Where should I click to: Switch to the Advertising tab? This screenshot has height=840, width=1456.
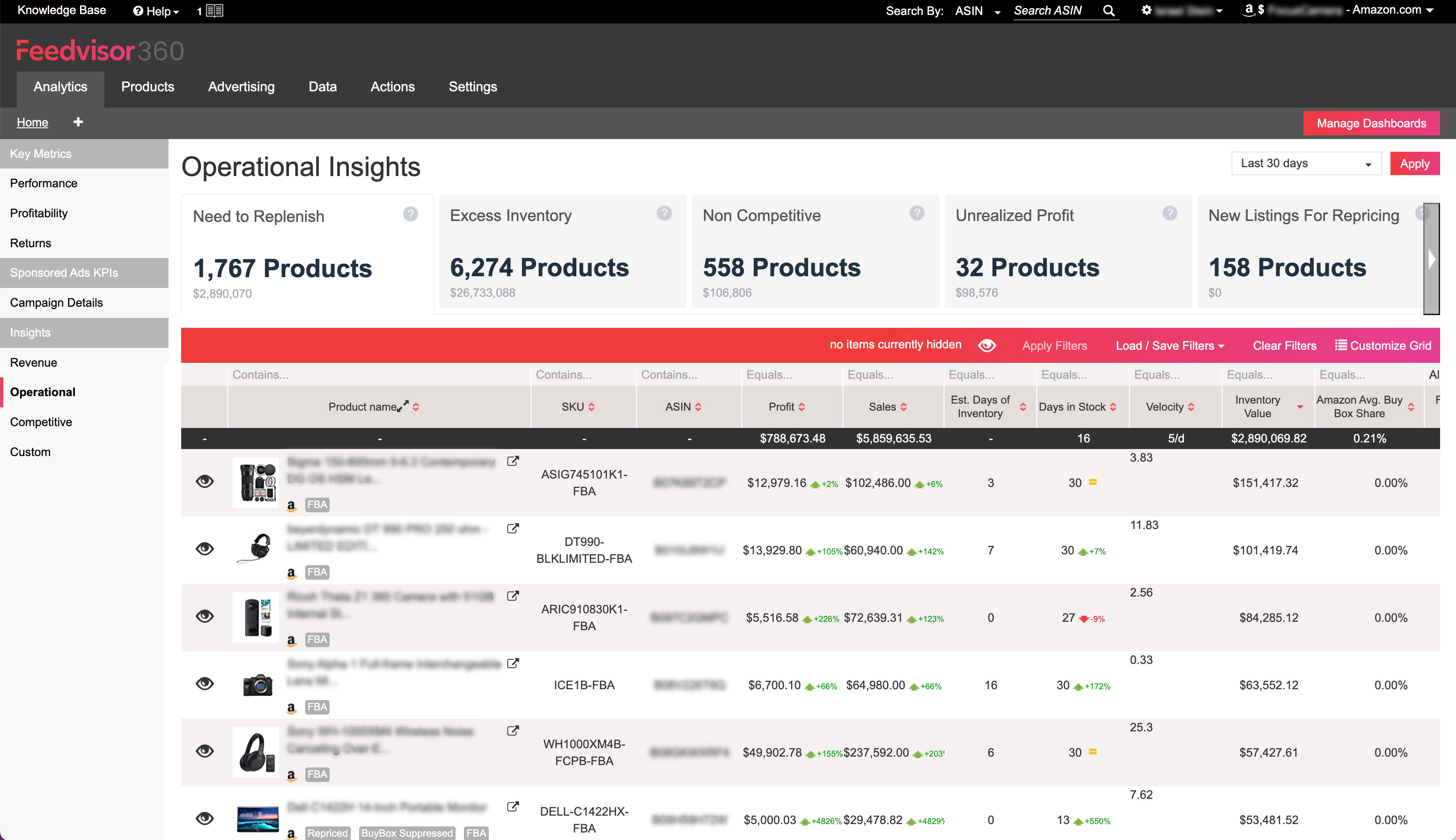(x=241, y=87)
